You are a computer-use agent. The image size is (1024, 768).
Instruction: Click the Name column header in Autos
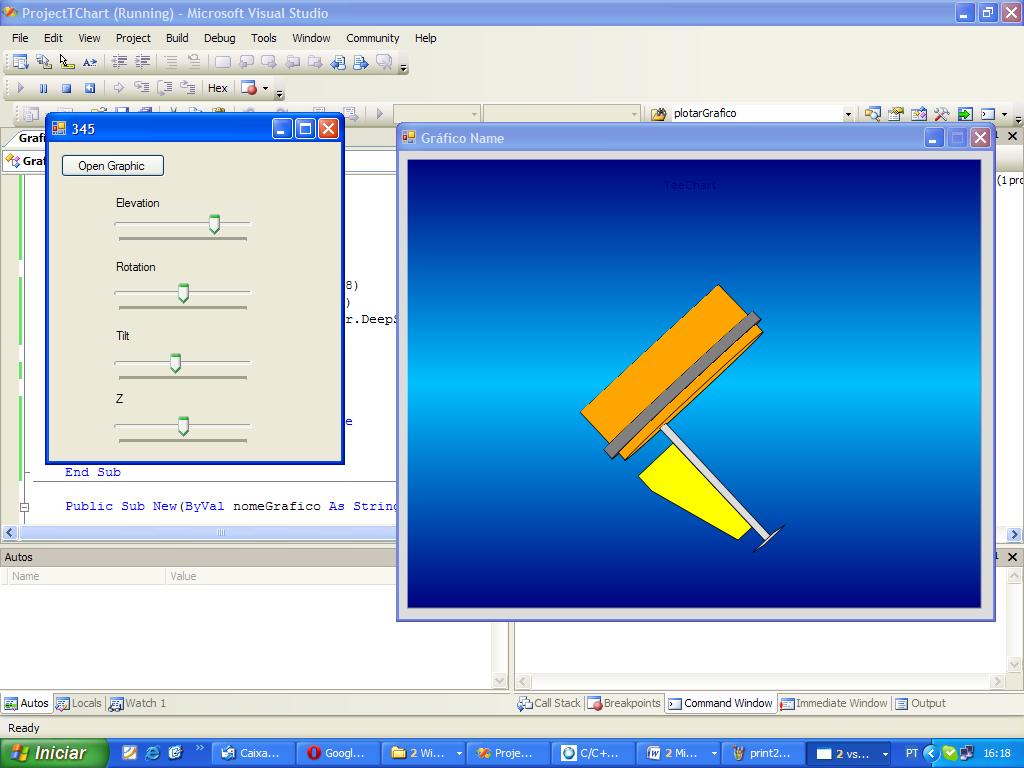[x=87, y=576]
